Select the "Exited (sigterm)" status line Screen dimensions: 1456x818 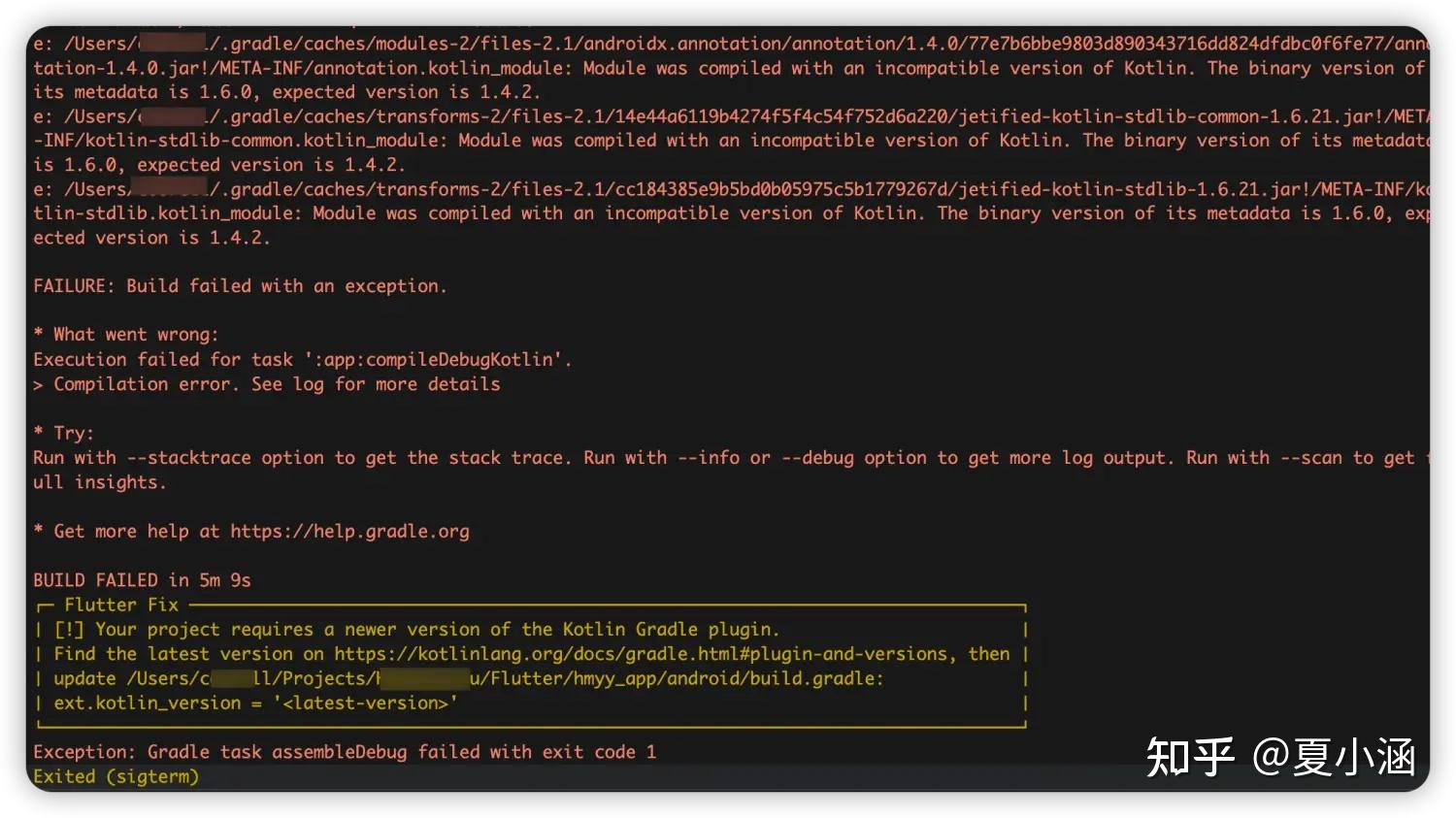pos(116,776)
